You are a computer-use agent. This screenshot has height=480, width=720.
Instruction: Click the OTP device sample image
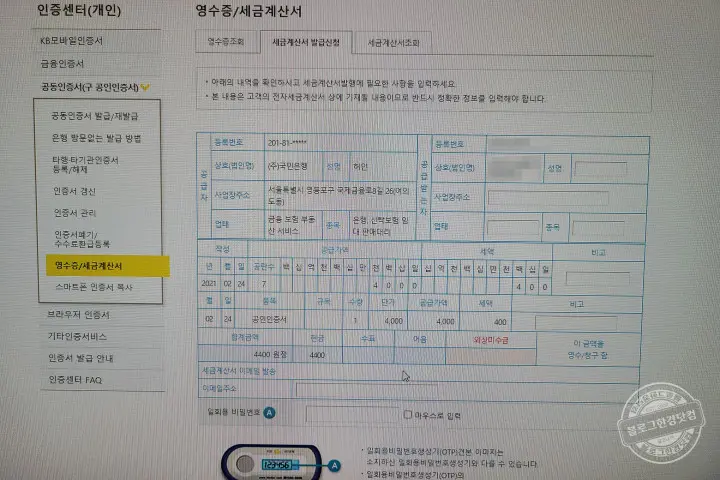click(x=271, y=463)
